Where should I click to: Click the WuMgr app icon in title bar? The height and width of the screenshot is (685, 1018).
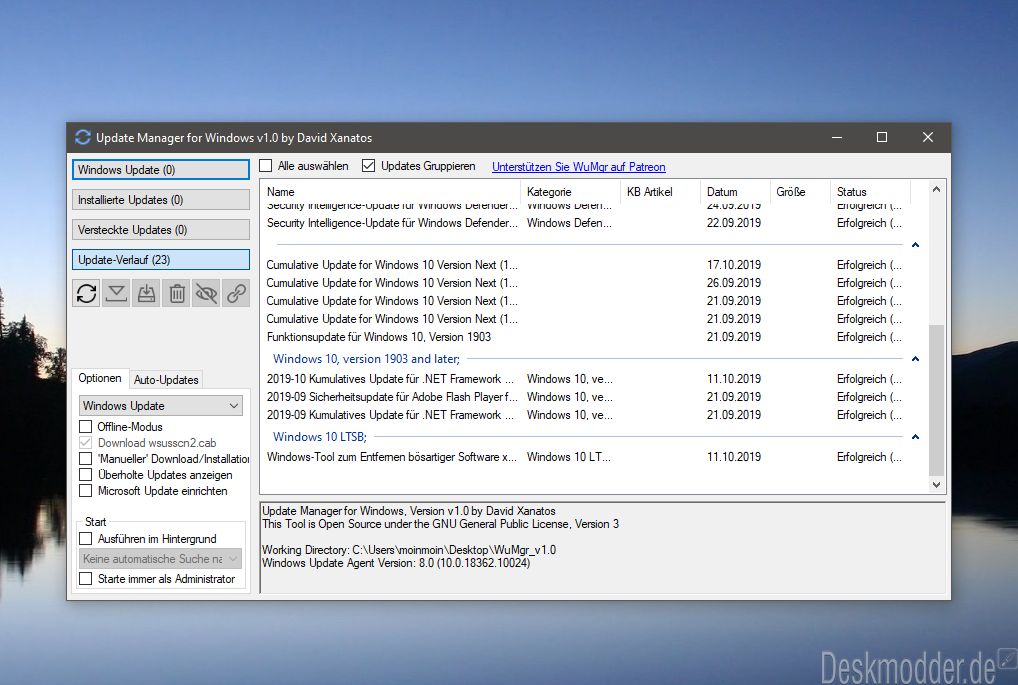coord(82,138)
